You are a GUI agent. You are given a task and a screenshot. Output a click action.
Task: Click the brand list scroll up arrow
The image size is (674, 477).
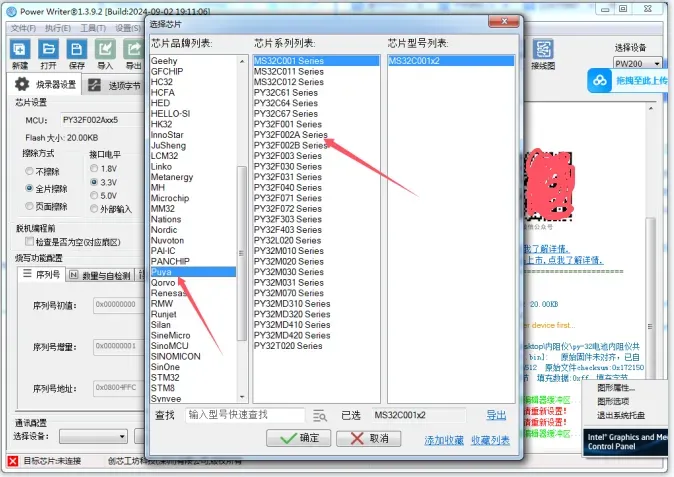pyautogui.click(x=242, y=61)
